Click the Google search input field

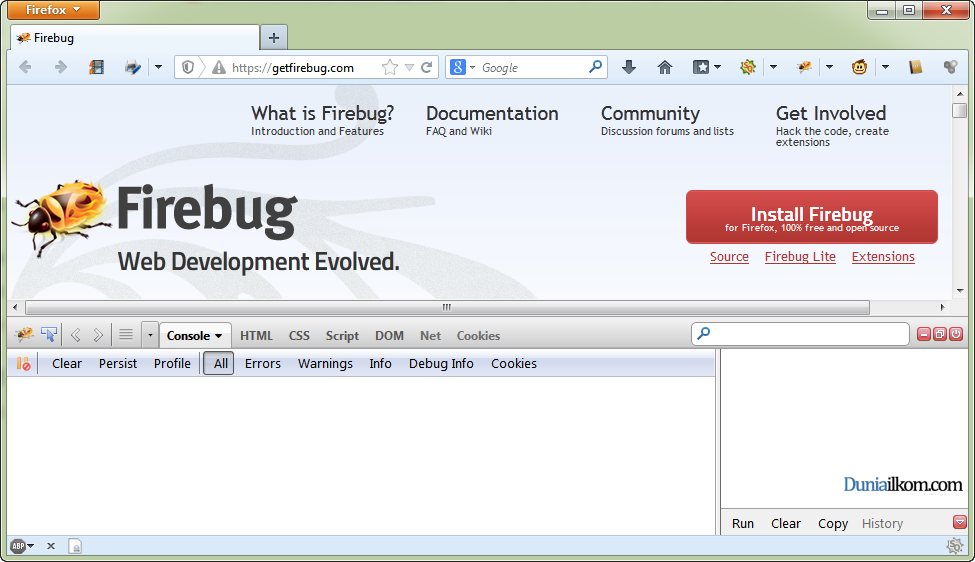[532, 67]
